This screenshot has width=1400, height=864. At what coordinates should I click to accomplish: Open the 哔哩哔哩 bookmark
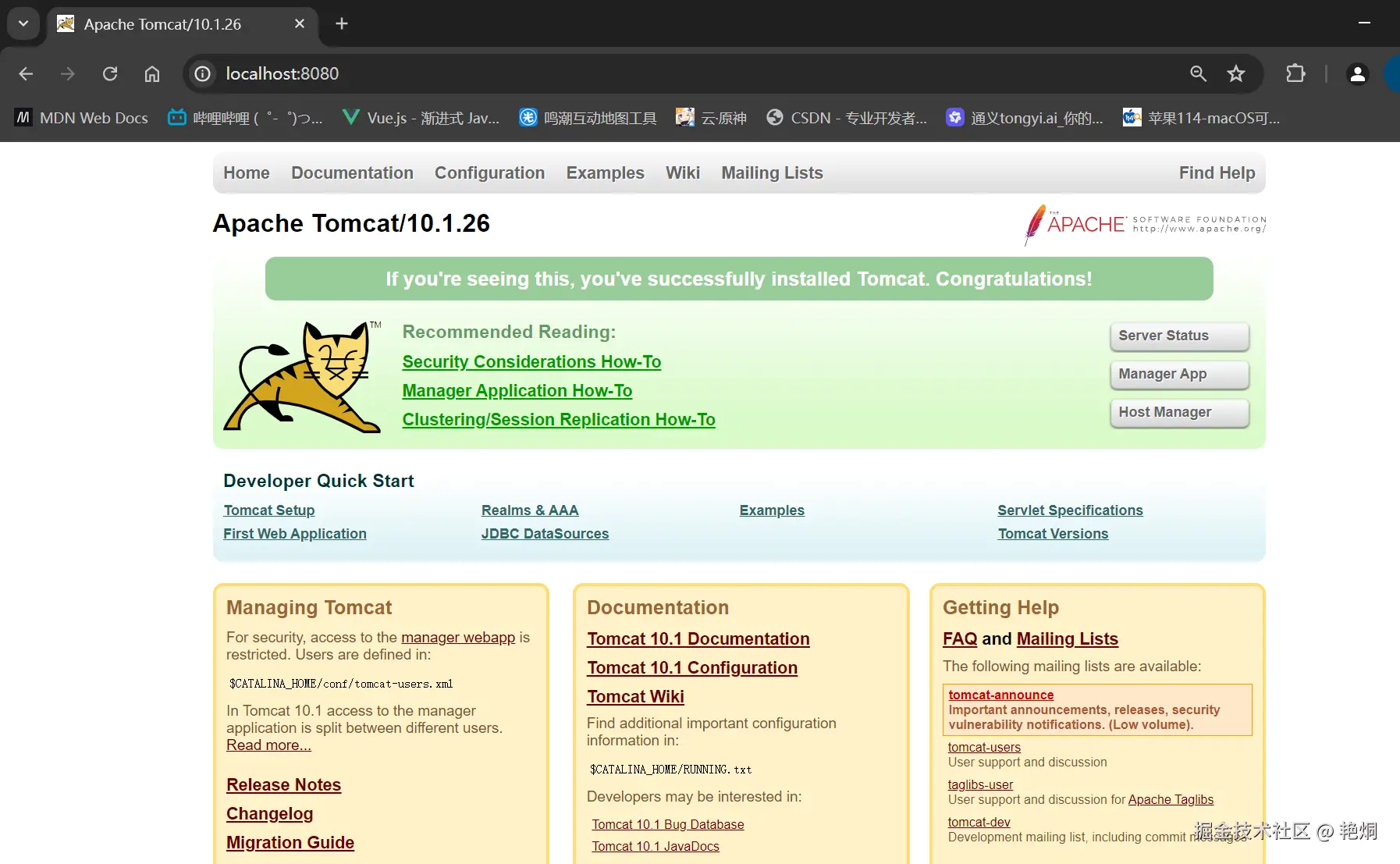pyautogui.click(x=245, y=118)
